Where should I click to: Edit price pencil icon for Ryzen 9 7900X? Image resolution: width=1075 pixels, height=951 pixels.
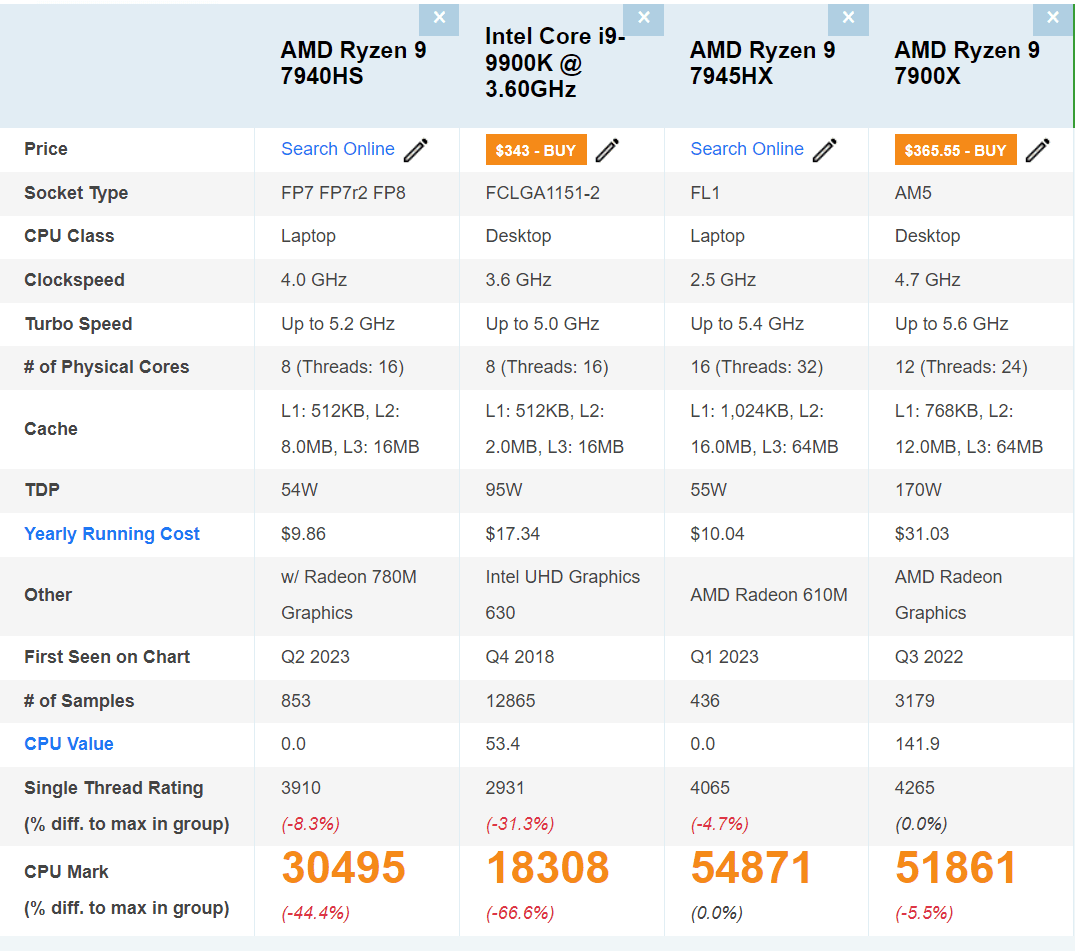click(x=1037, y=150)
